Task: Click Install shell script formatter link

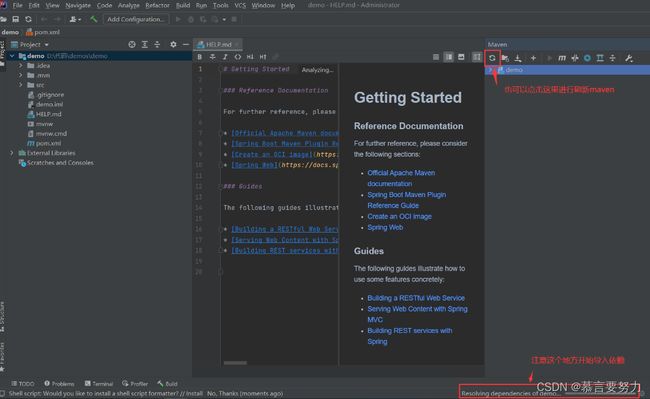Action: (x=194, y=394)
